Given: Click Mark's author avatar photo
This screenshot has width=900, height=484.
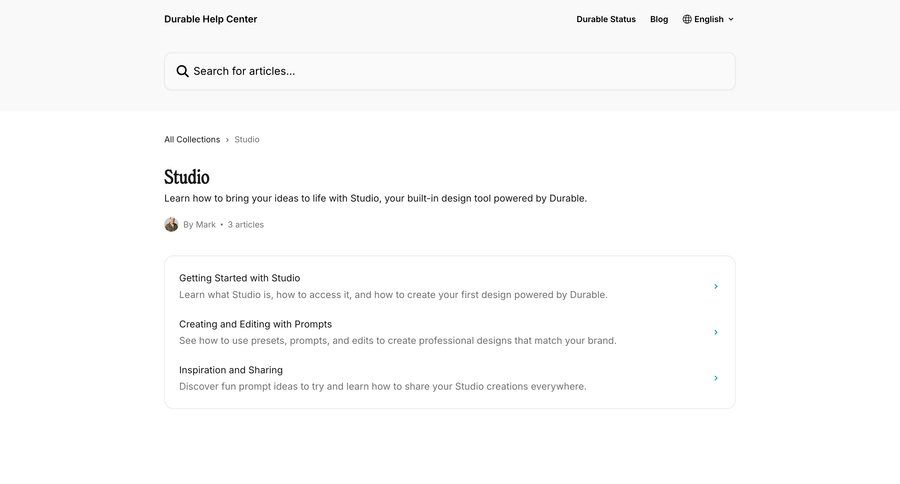Looking at the screenshot, I should pyautogui.click(x=171, y=225).
